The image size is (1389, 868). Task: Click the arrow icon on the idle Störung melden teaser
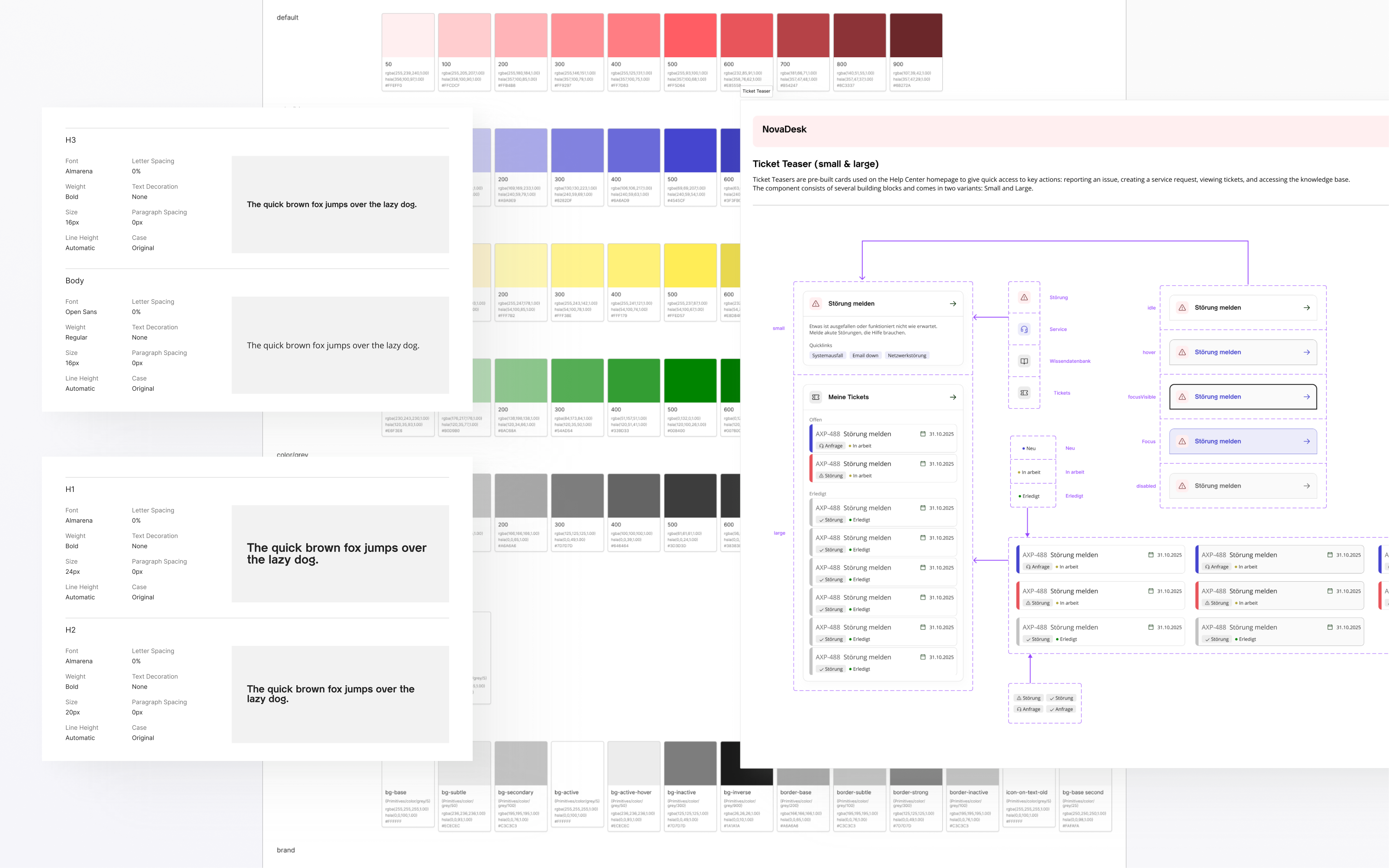pos(1306,308)
